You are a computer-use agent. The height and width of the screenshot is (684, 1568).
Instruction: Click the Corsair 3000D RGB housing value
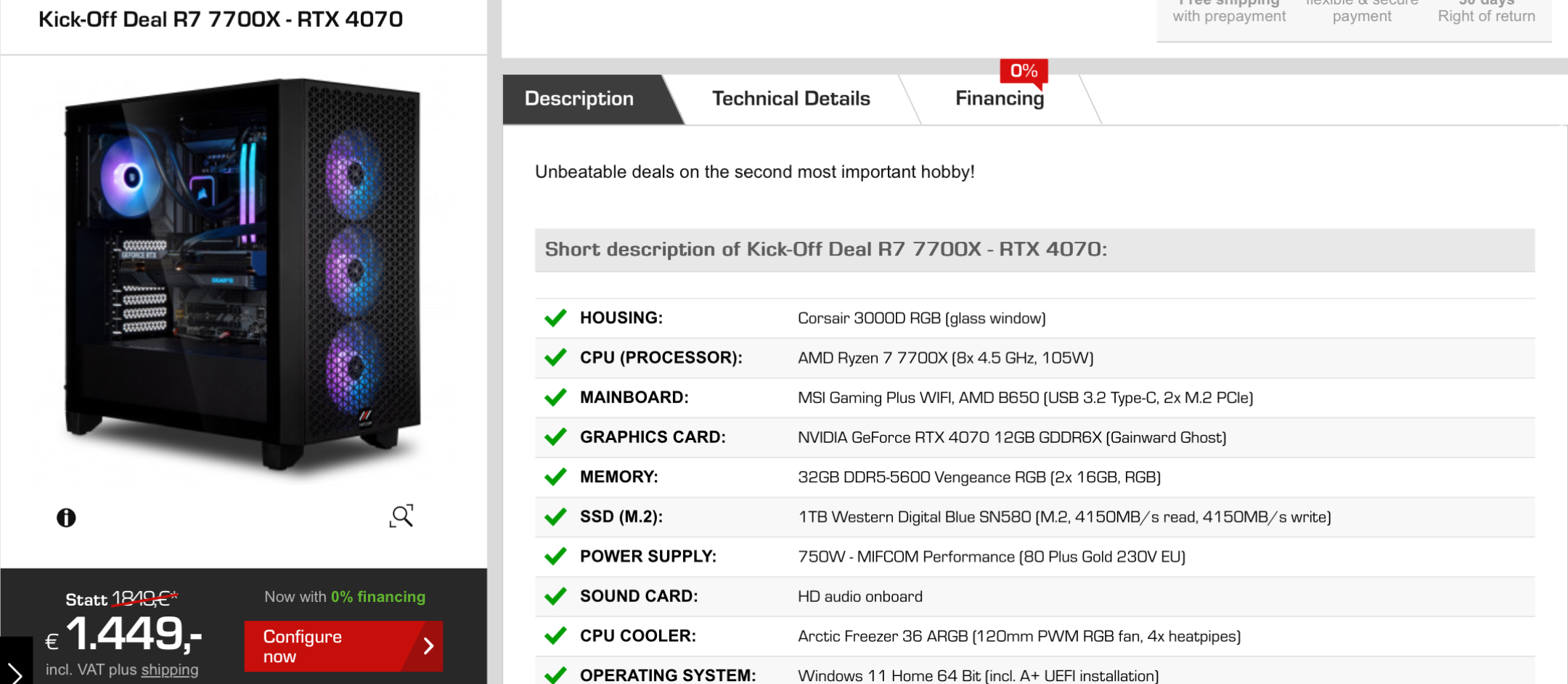click(921, 318)
